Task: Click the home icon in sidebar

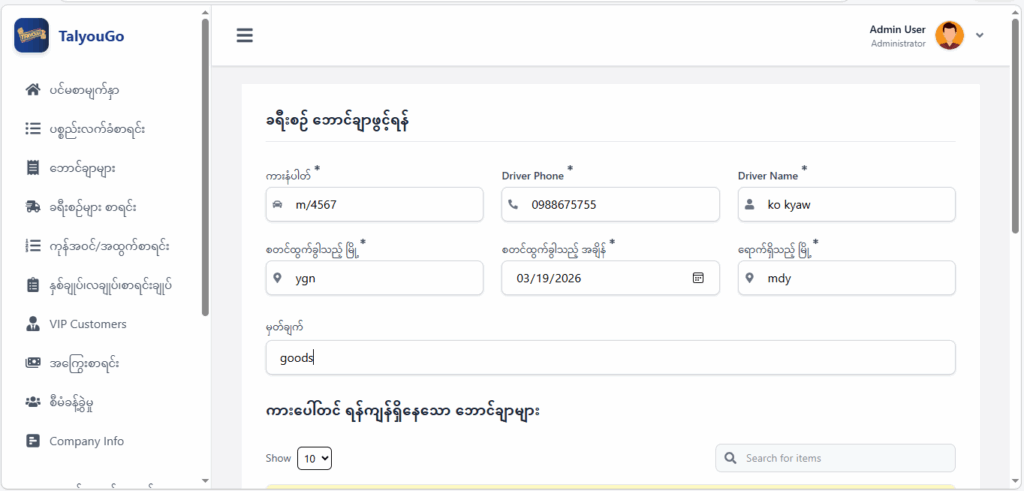Action: coord(32,90)
